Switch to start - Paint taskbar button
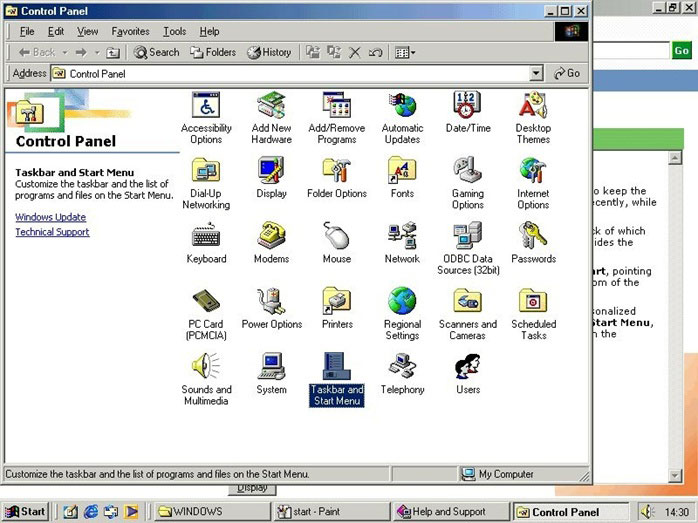 pos(331,512)
